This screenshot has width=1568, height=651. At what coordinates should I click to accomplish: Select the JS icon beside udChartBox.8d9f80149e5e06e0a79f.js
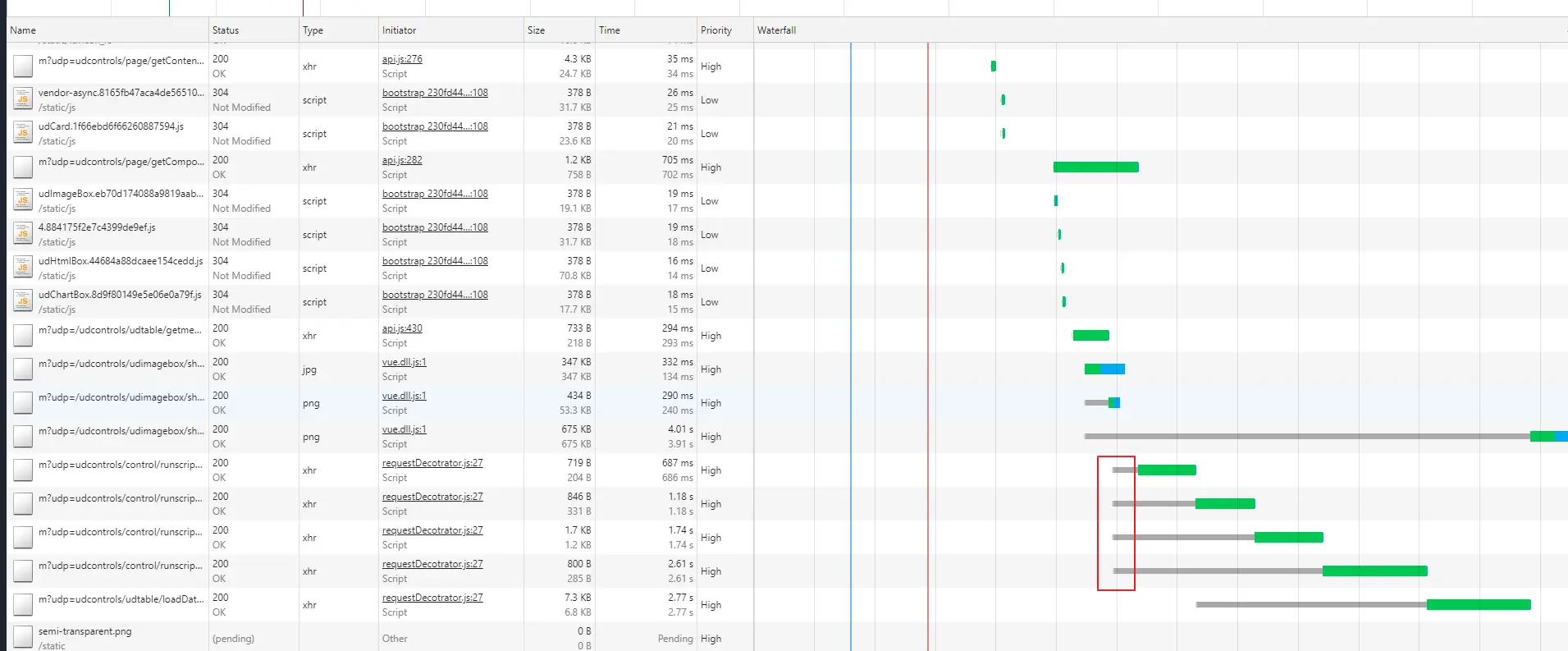[x=23, y=301]
